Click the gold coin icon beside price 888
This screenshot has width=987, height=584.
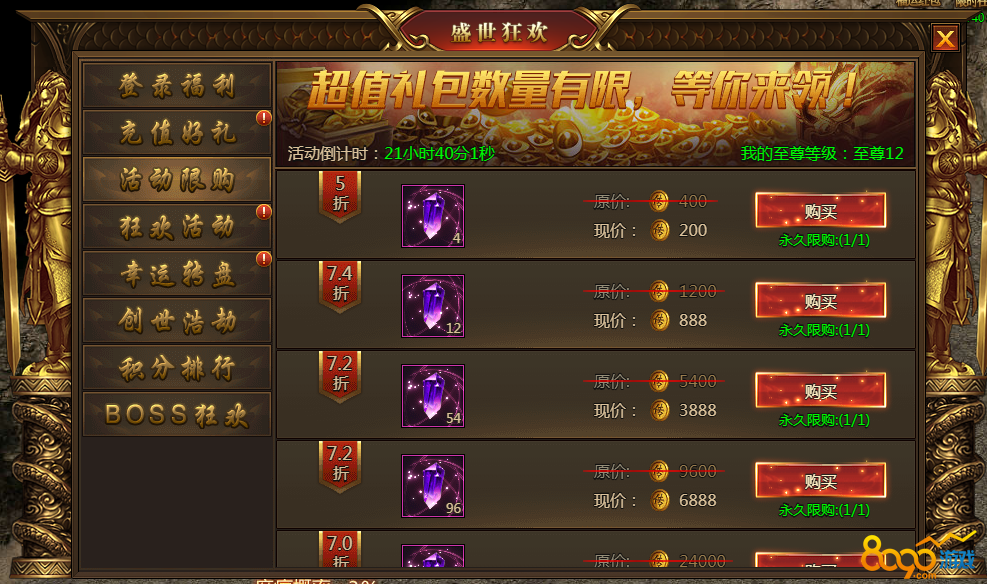(x=659, y=320)
